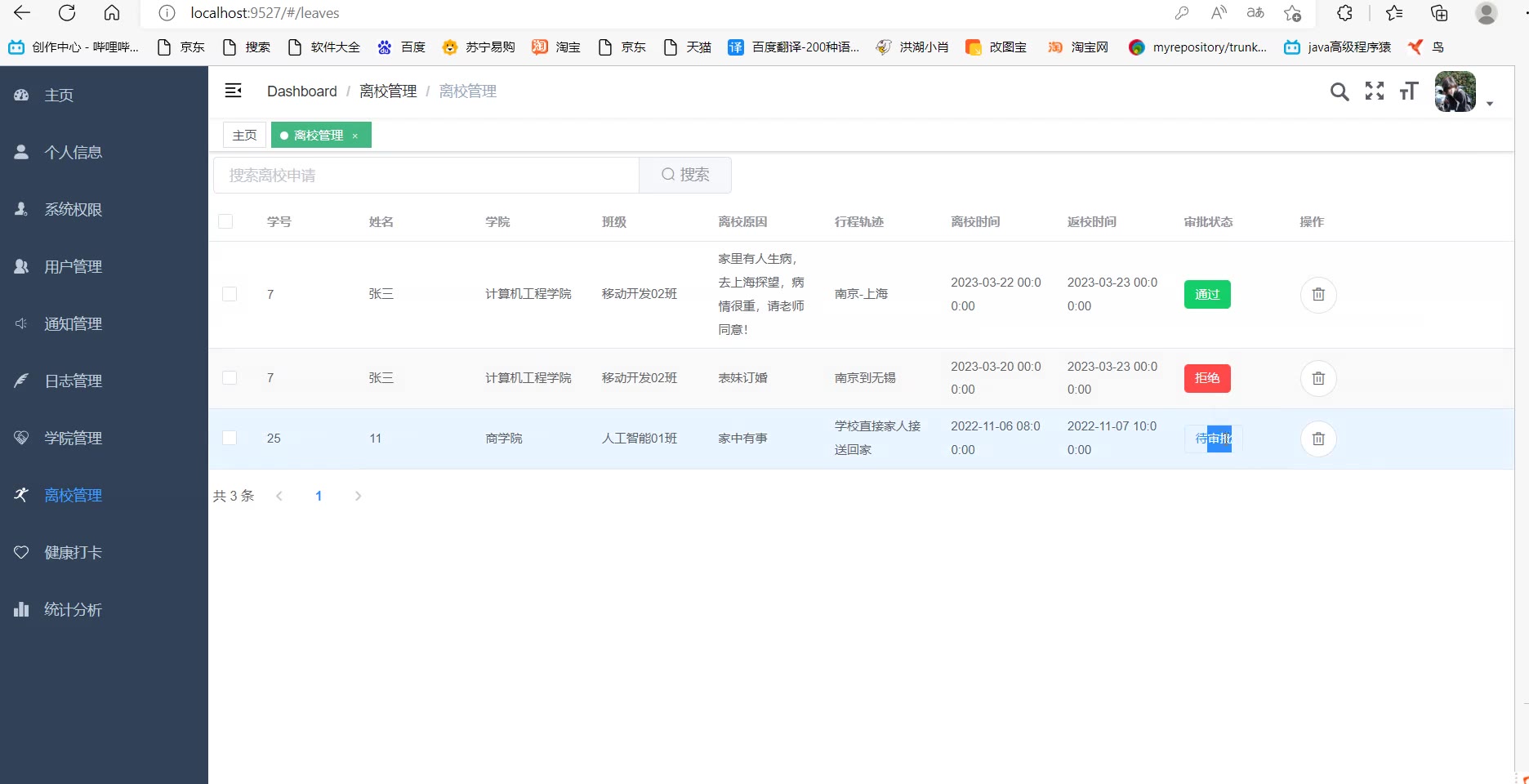Open the browser password key icon
1529x784 pixels.
pos(1181,13)
